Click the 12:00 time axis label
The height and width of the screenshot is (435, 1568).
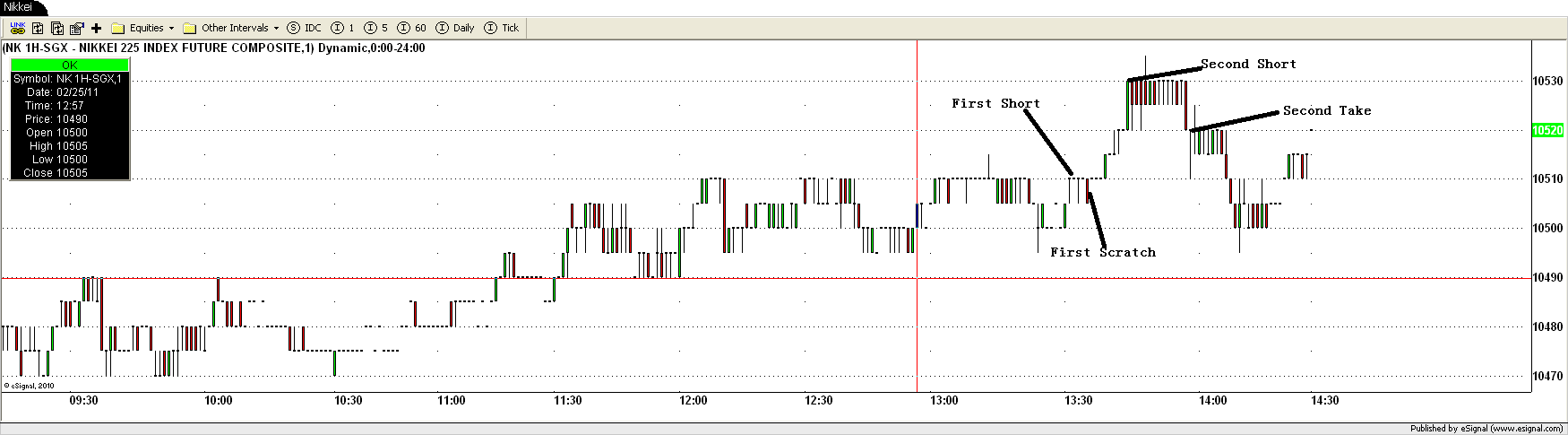pos(693,401)
